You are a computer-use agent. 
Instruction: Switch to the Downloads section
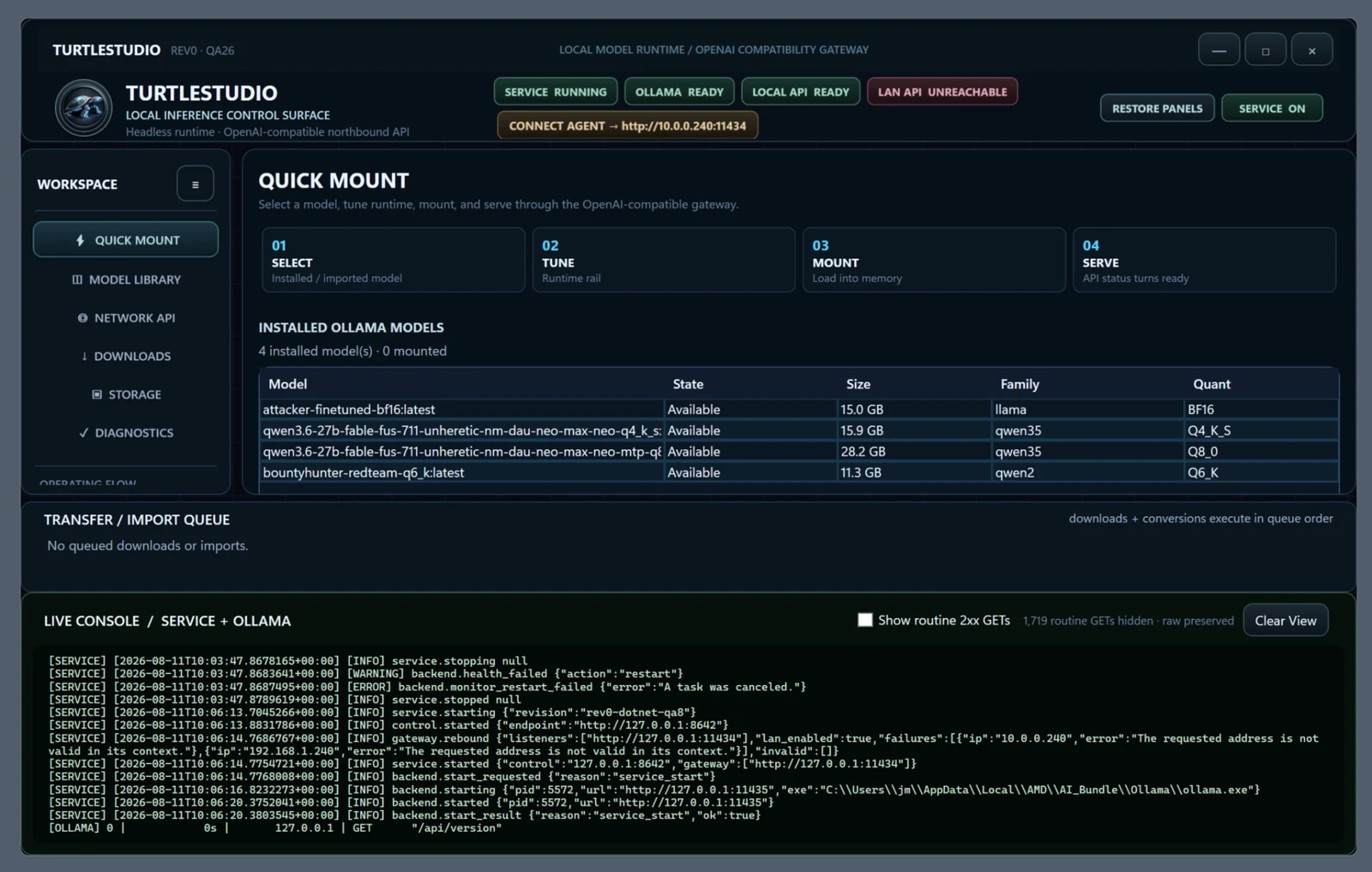[x=126, y=356]
